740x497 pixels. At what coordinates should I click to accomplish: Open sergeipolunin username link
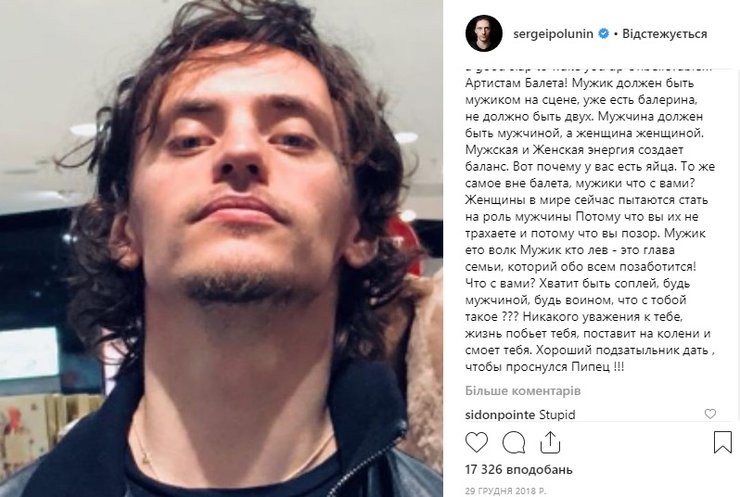(553, 34)
